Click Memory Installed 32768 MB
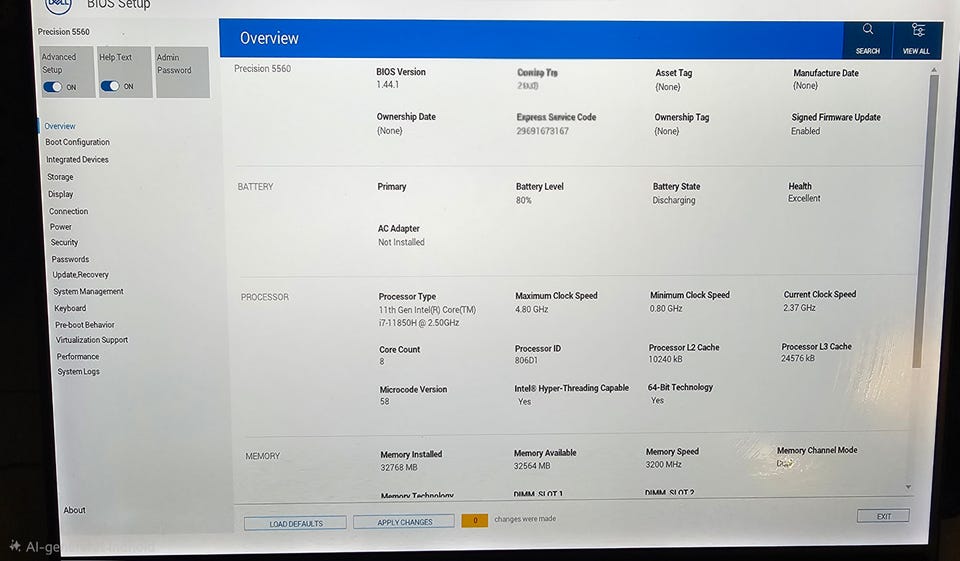 coord(399,467)
